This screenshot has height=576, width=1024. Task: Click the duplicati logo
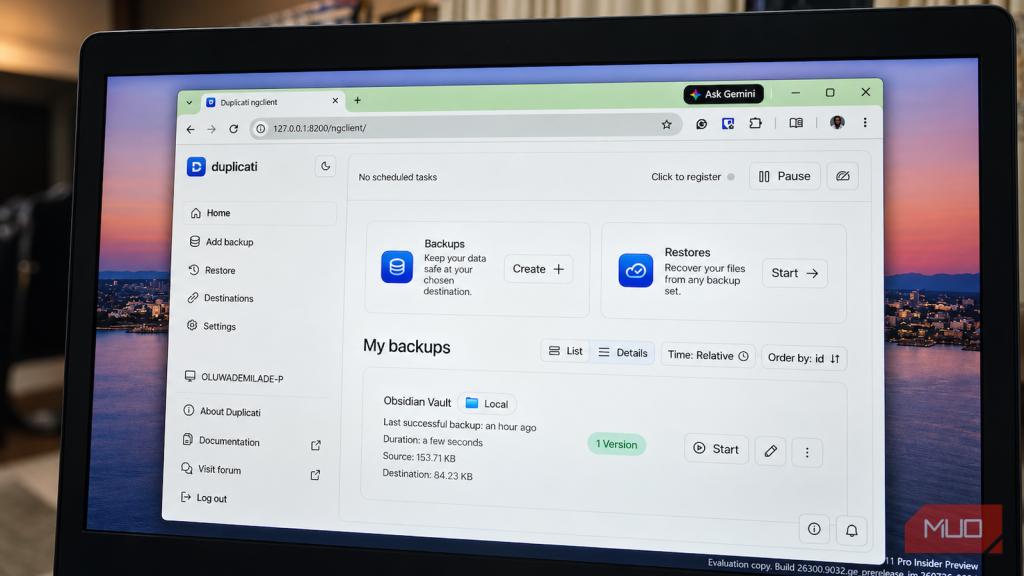pos(222,167)
